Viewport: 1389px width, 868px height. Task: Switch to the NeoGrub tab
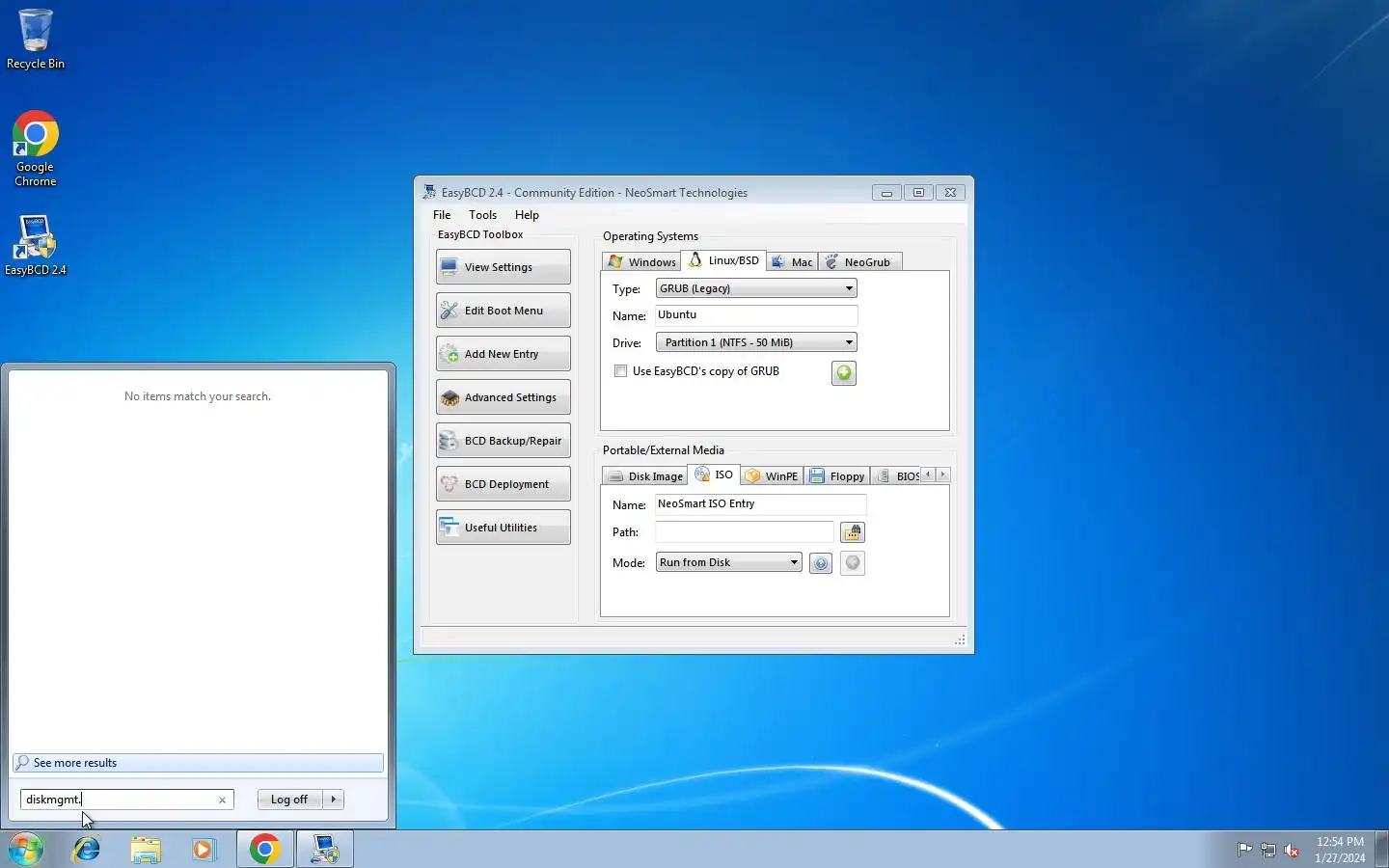[860, 262]
